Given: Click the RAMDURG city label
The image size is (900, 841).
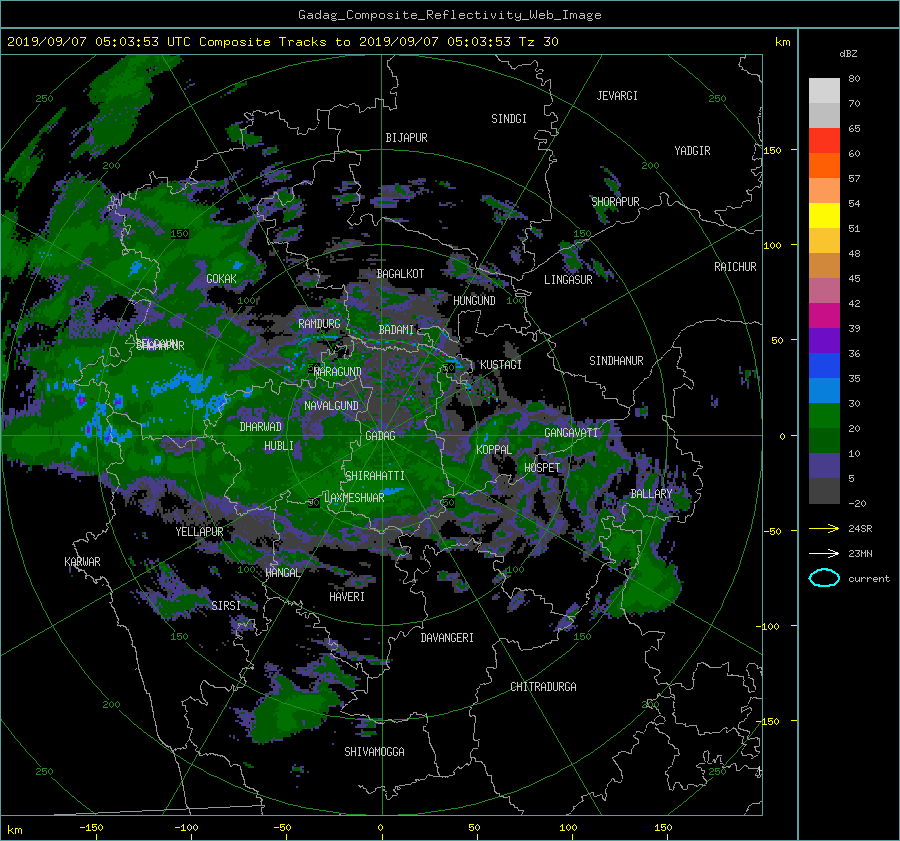Looking at the screenshot, I should (319, 324).
